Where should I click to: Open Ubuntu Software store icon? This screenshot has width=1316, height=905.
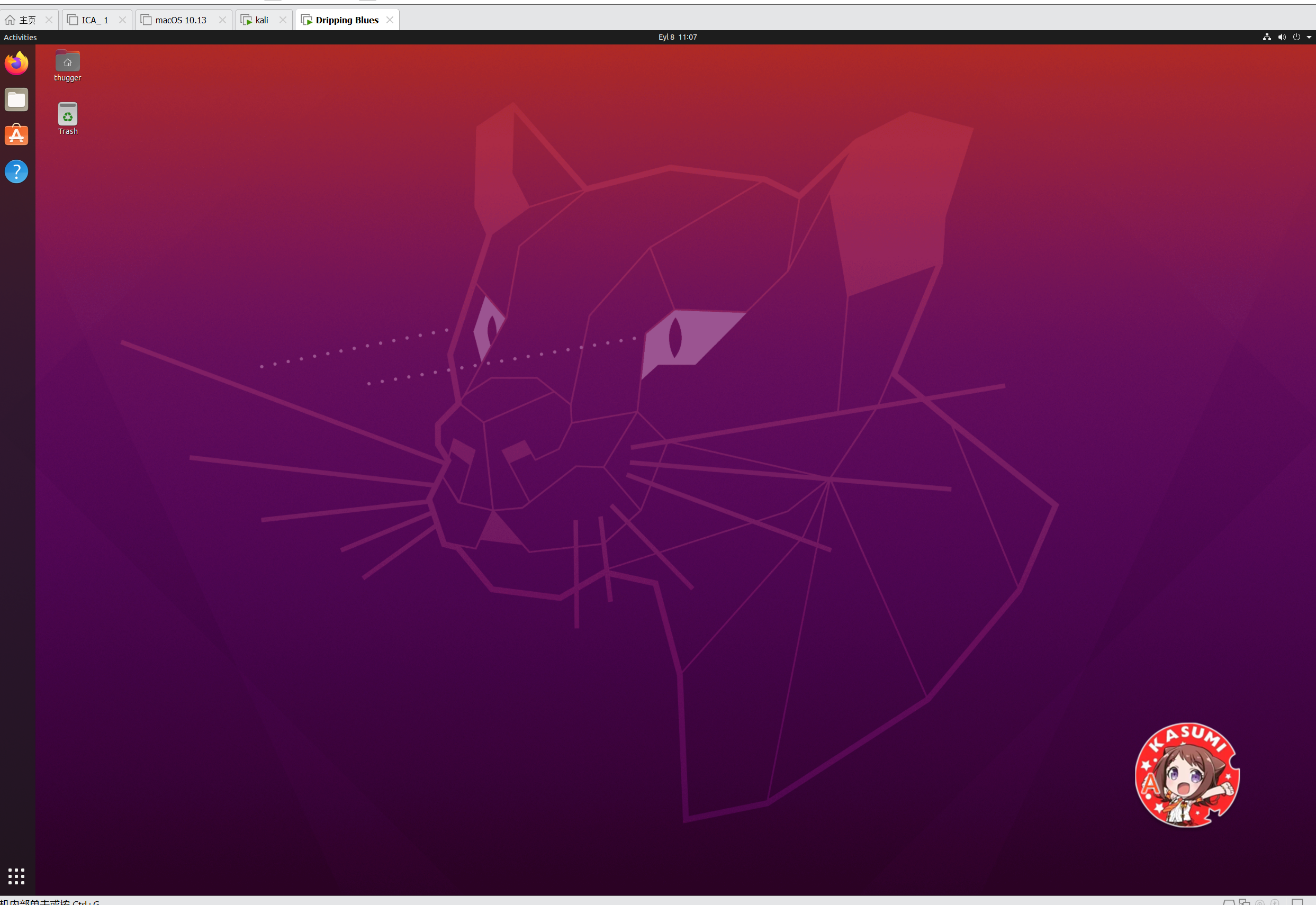pos(16,135)
